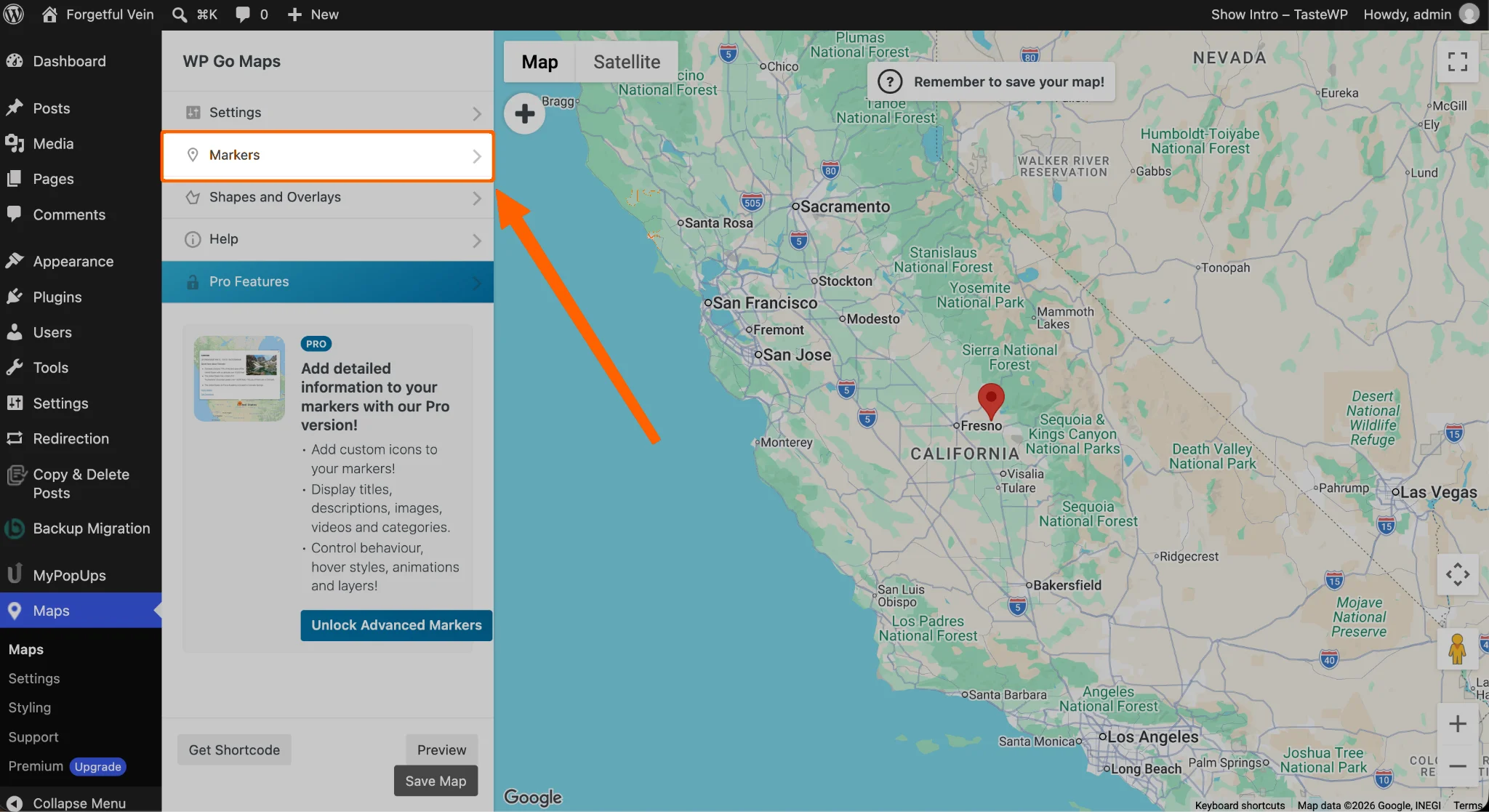Click the WP Go Maps panel title

coord(231,61)
